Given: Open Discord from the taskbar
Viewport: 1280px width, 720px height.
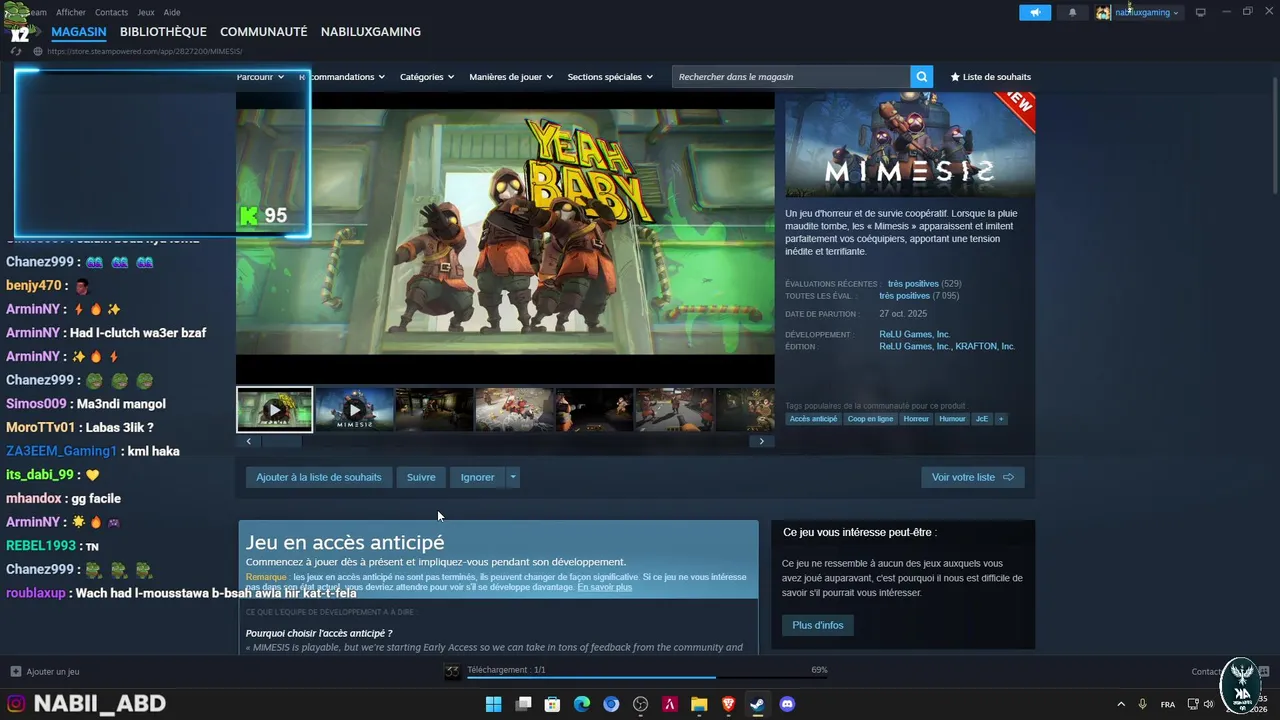Looking at the screenshot, I should [x=787, y=704].
